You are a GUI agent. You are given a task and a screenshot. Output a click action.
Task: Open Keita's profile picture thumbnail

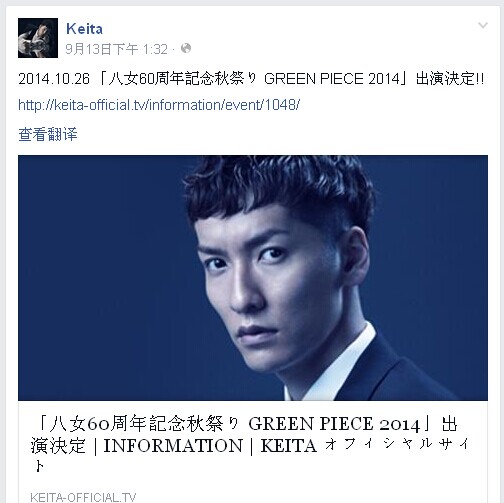[x=38, y=38]
